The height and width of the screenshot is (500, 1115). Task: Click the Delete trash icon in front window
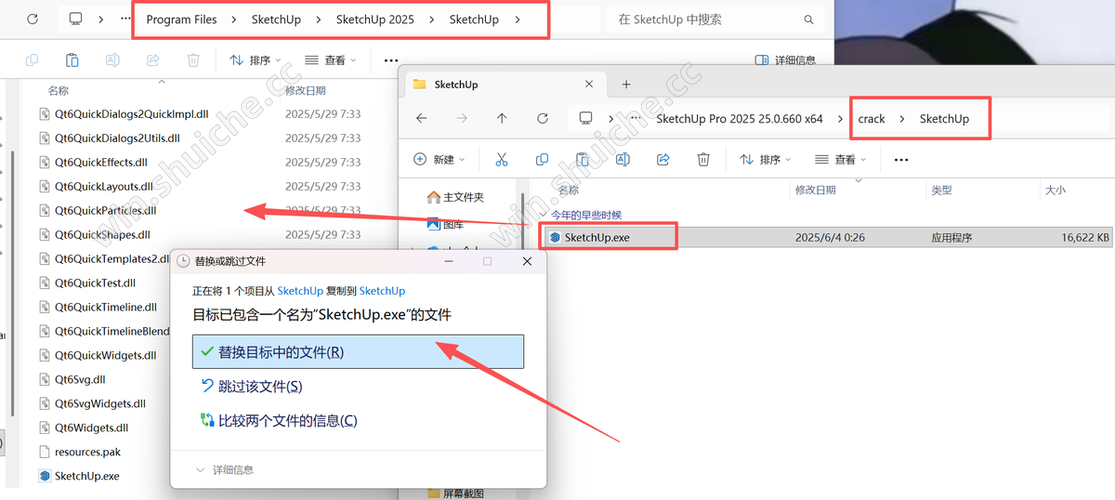(703, 159)
